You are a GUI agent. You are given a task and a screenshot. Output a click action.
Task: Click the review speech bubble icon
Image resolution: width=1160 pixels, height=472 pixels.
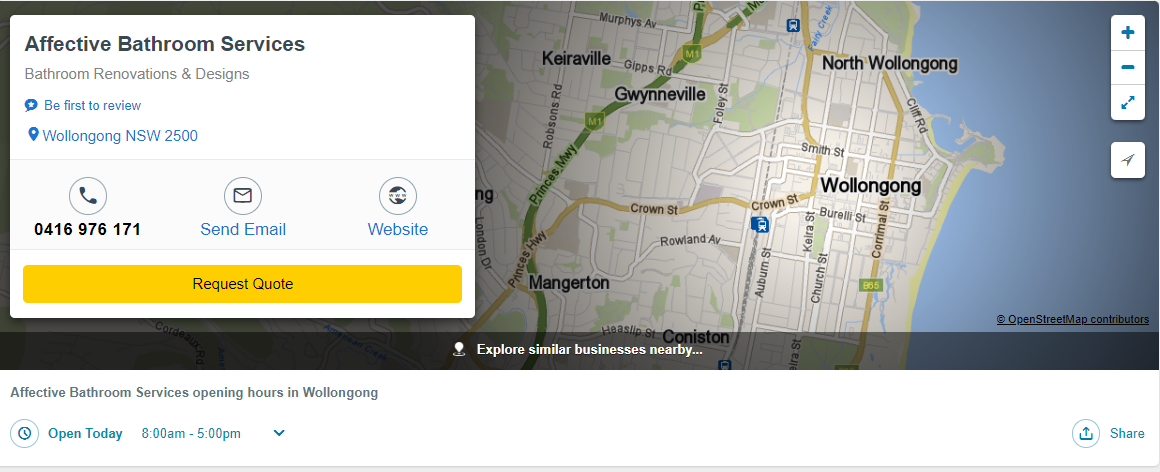[x=31, y=106]
